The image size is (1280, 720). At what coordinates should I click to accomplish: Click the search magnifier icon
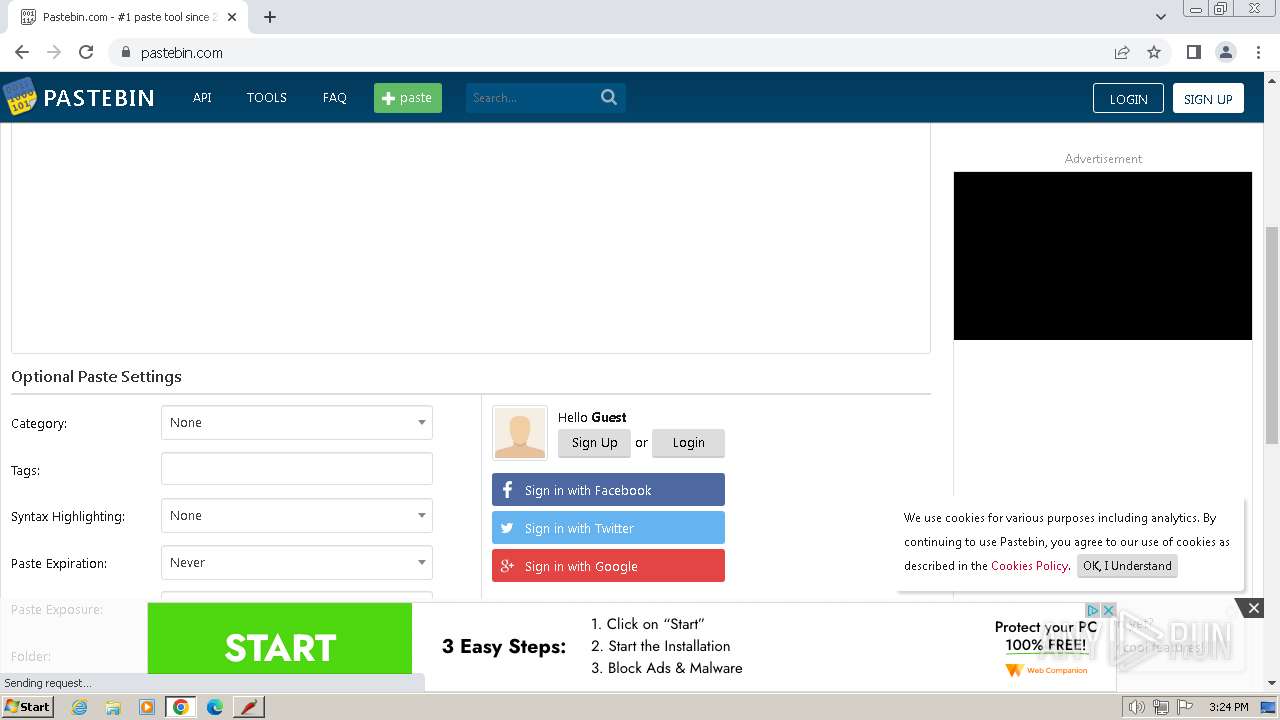609,97
